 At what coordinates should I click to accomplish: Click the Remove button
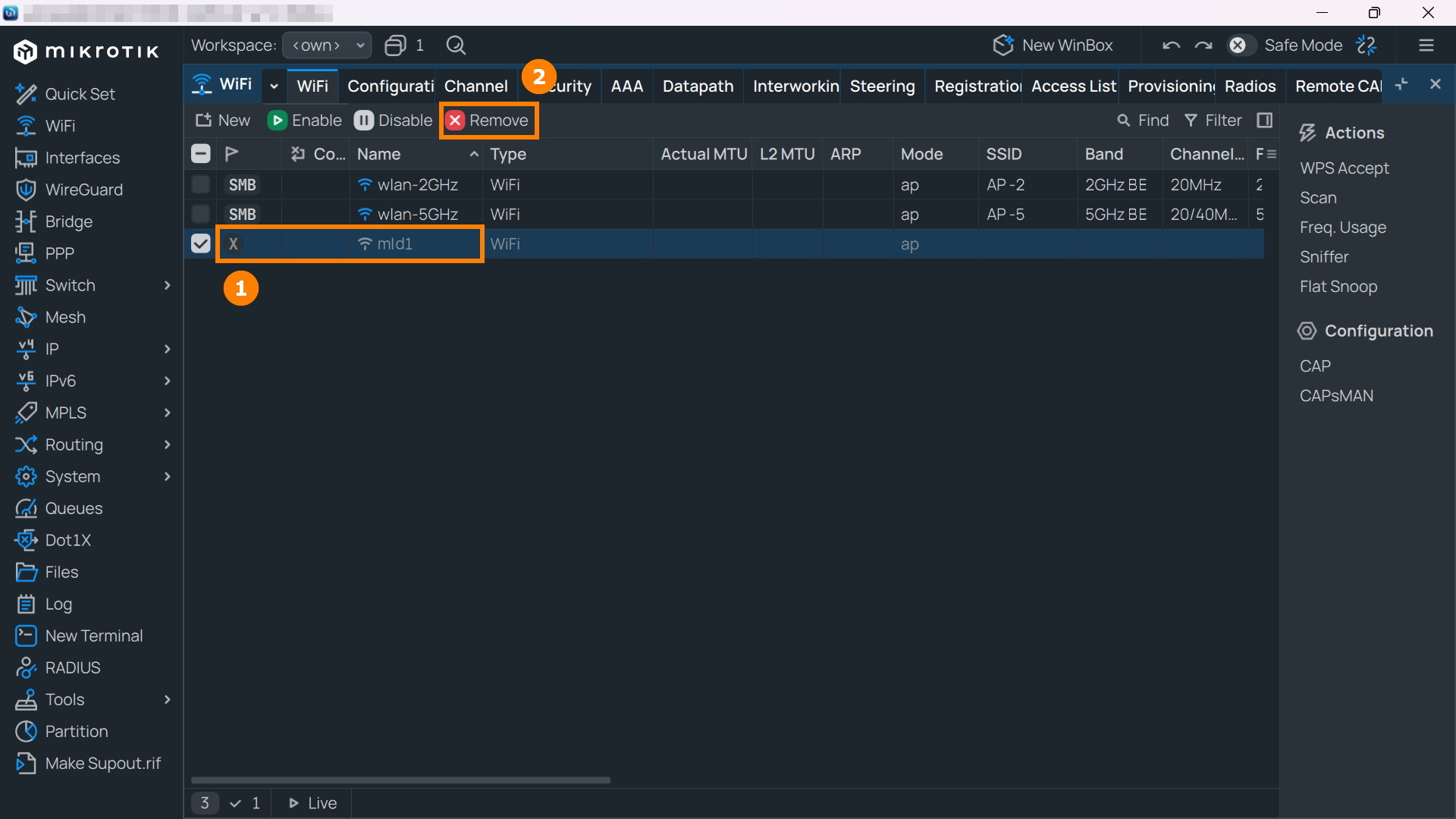[x=487, y=121]
